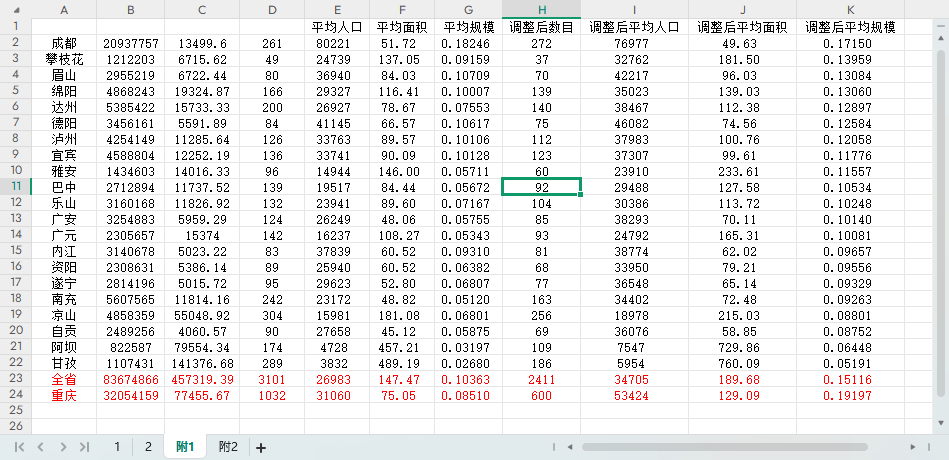Switch to sheet tab 1
This screenshot has height=460, width=949.
pyautogui.click(x=116, y=447)
